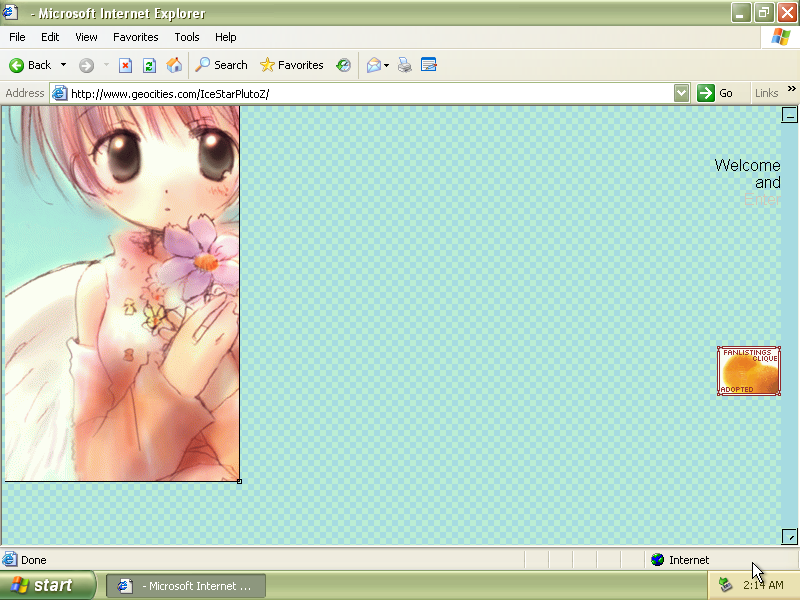This screenshot has height=600, width=800.
Task: Expand the address bar dropdown
Action: [681, 93]
